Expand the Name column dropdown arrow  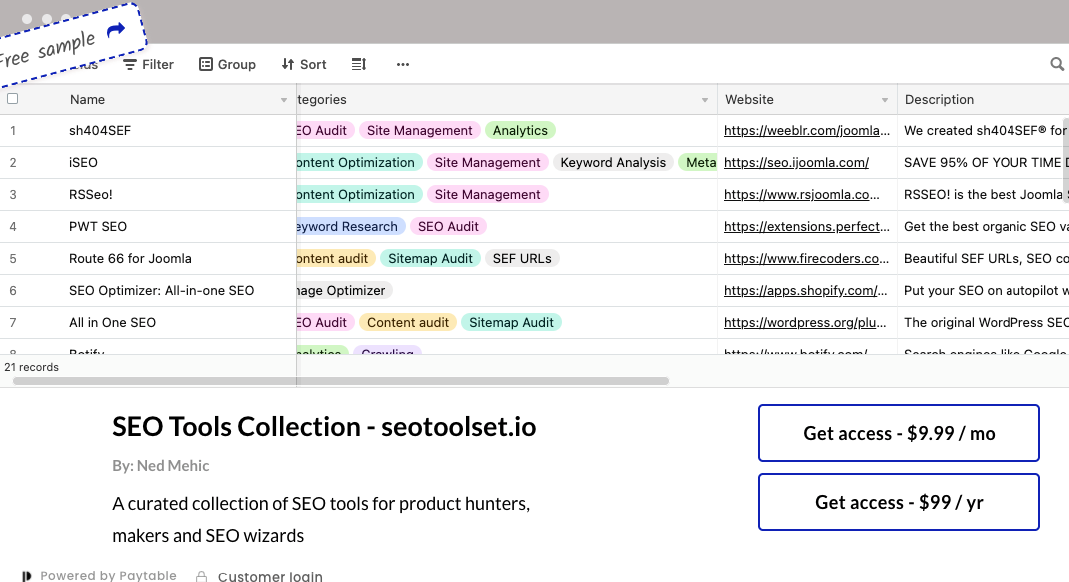[284, 100]
